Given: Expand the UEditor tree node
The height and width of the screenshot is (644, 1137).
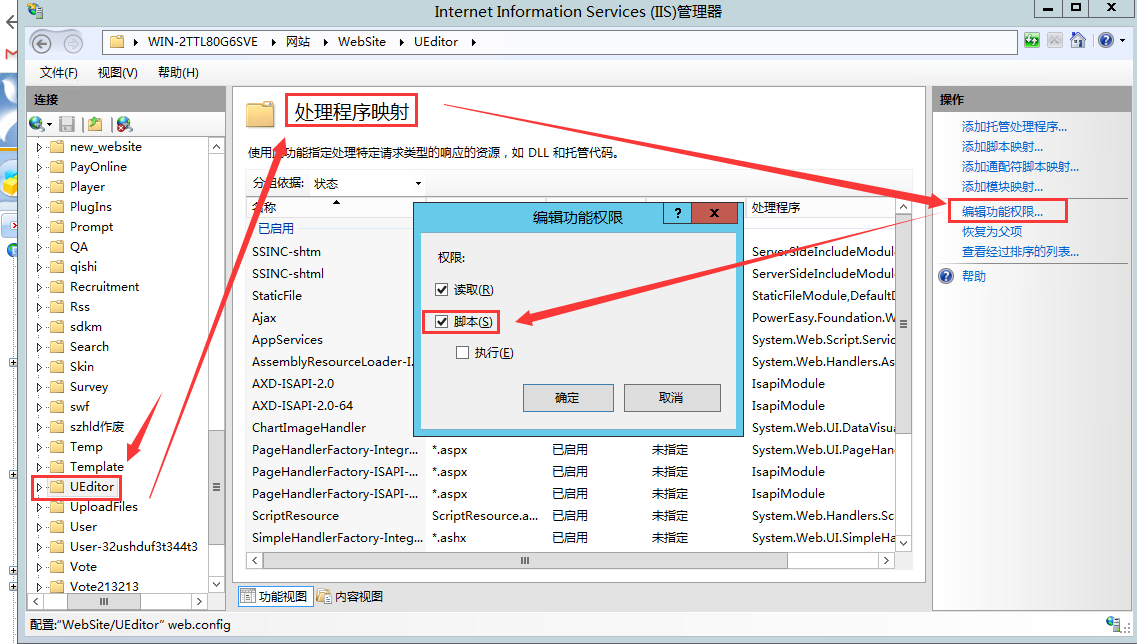Looking at the screenshot, I should (40, 487).
